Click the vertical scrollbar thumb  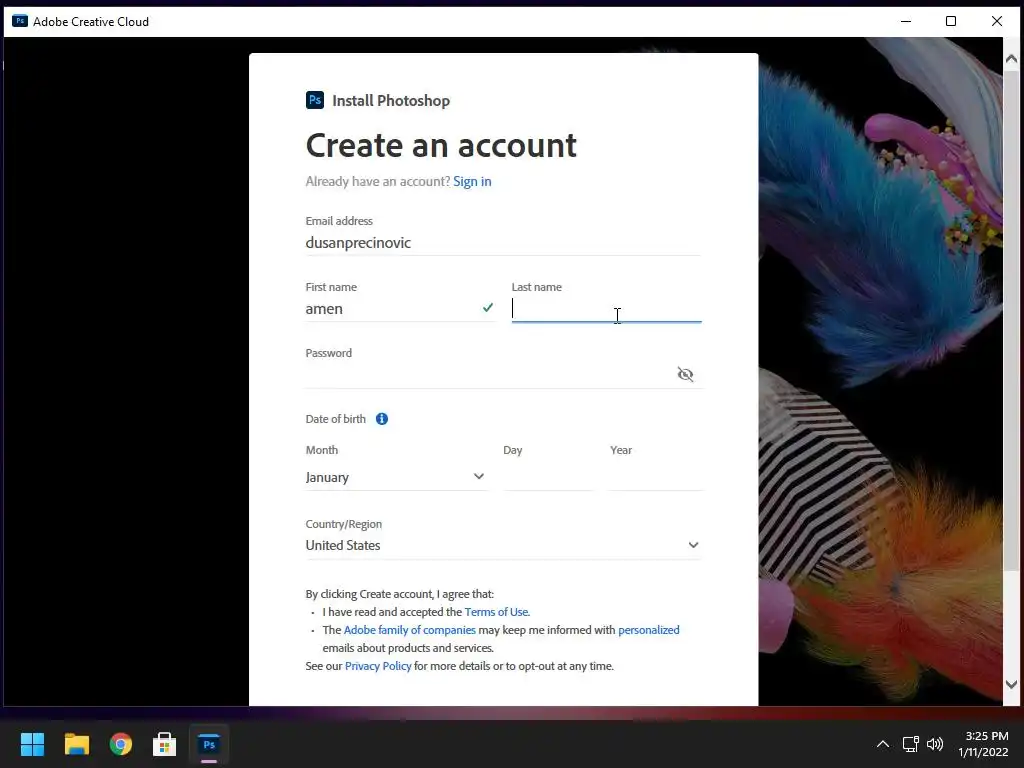pos(1012,320)
